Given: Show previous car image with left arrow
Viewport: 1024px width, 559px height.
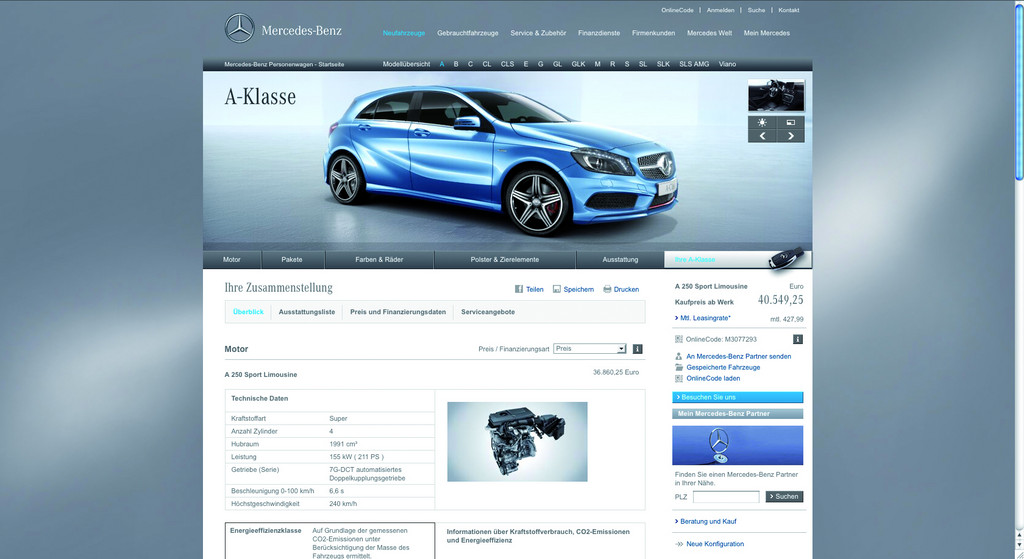Looking at the screenshot, I should [762, 136].
